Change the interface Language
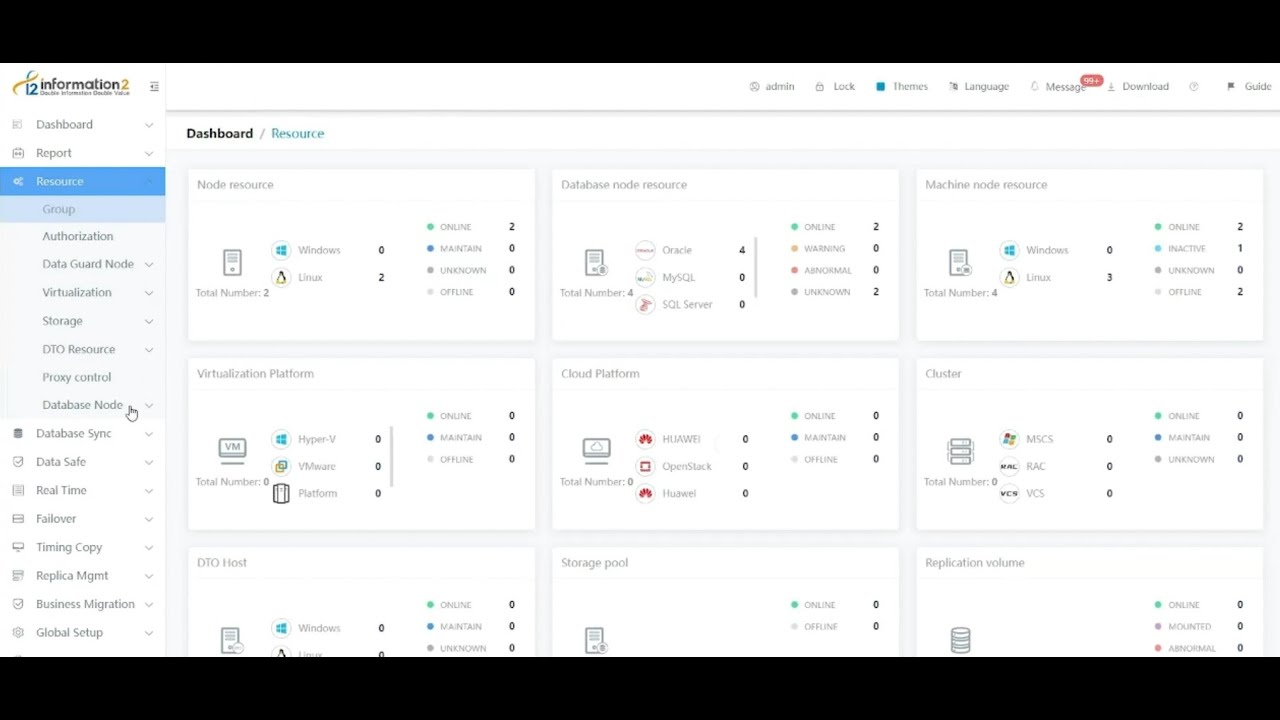Screen dimensions: 1280x720 click(x=979, y=87)
